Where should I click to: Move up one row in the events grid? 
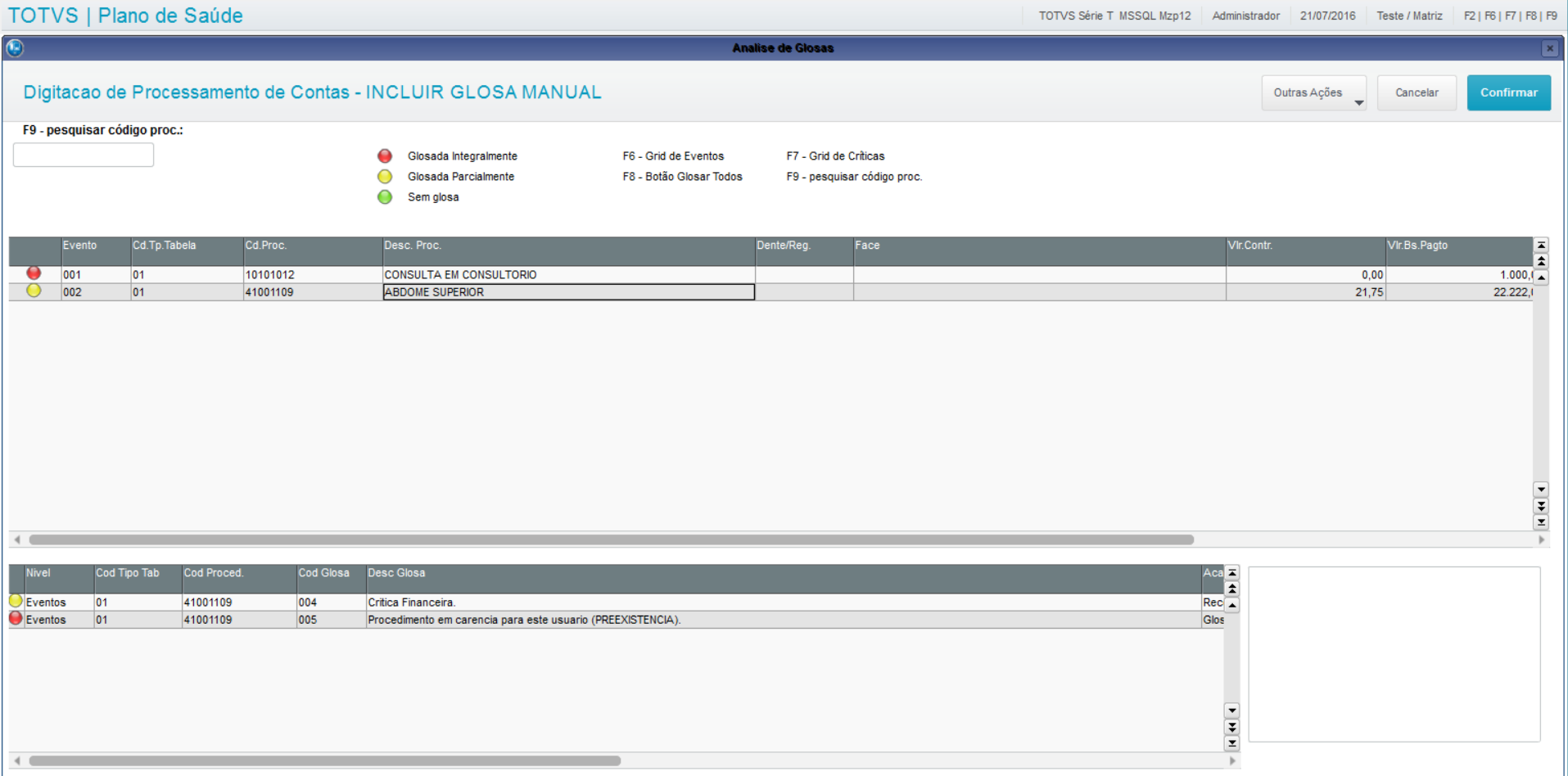click(1541, 277)
